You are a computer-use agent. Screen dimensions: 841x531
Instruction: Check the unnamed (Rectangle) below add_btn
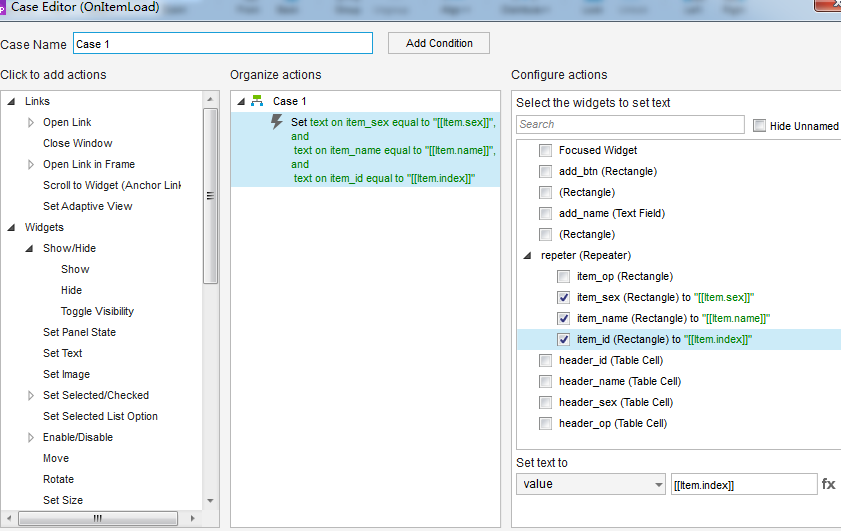(545, 192)
